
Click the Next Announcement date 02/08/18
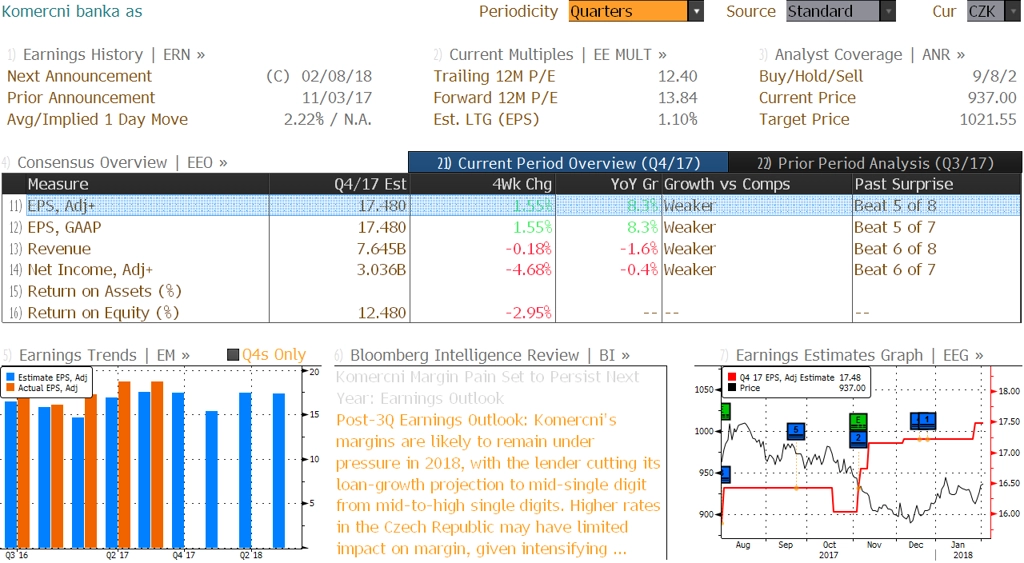tap(336, 76)
